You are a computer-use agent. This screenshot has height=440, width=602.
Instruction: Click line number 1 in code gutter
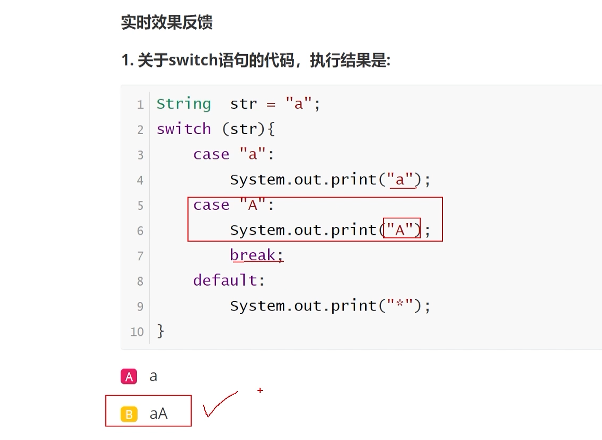tap(140, 104)
